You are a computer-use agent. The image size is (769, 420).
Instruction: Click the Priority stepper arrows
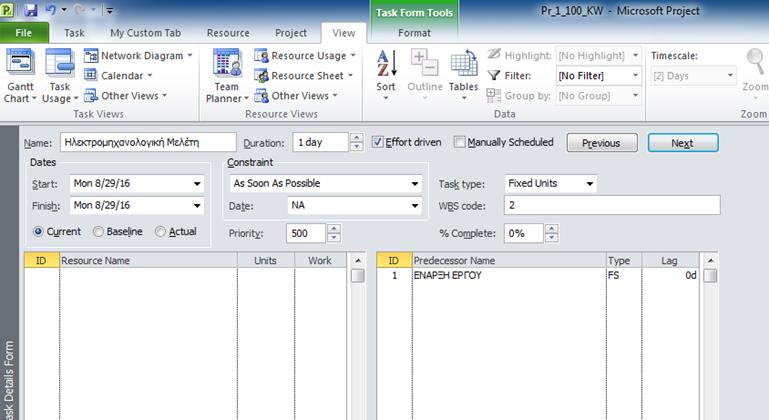point(334,233)
